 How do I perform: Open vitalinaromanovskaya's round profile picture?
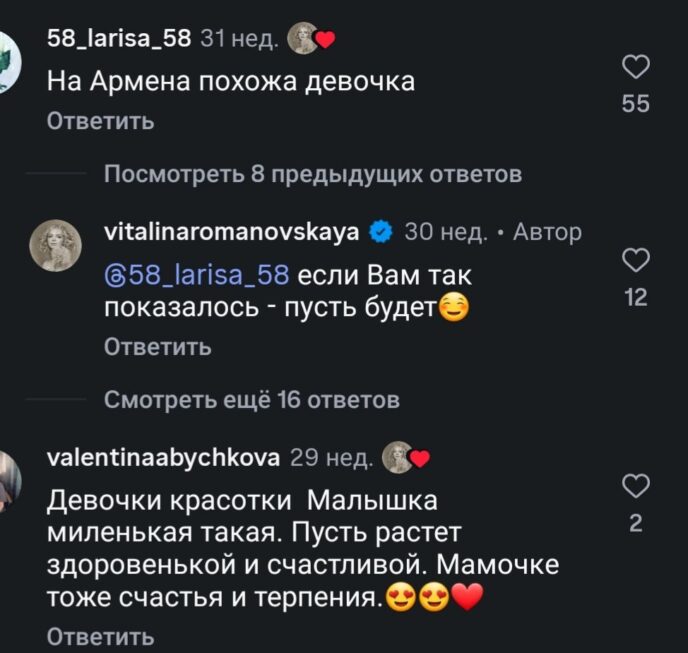pyautogui.click(x=55, y=245)
